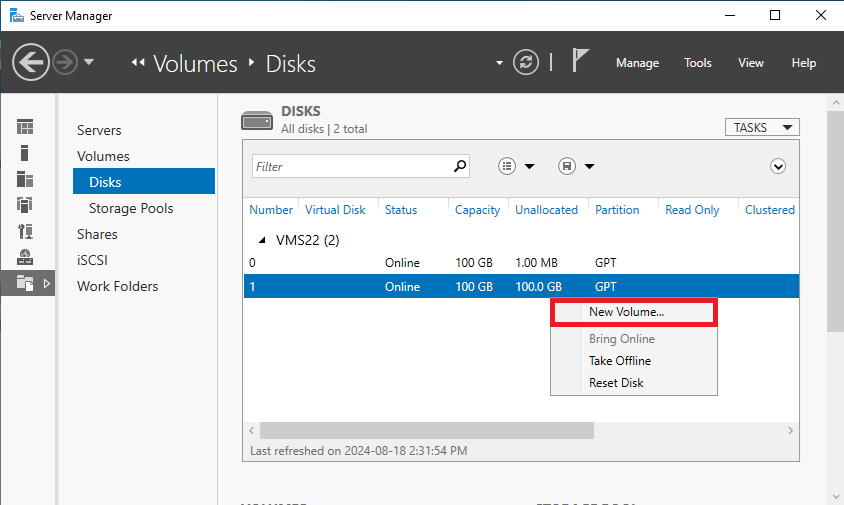844x505 pixels.
Task: Click the filter search magnifier icon
Action: coord(460,166)
